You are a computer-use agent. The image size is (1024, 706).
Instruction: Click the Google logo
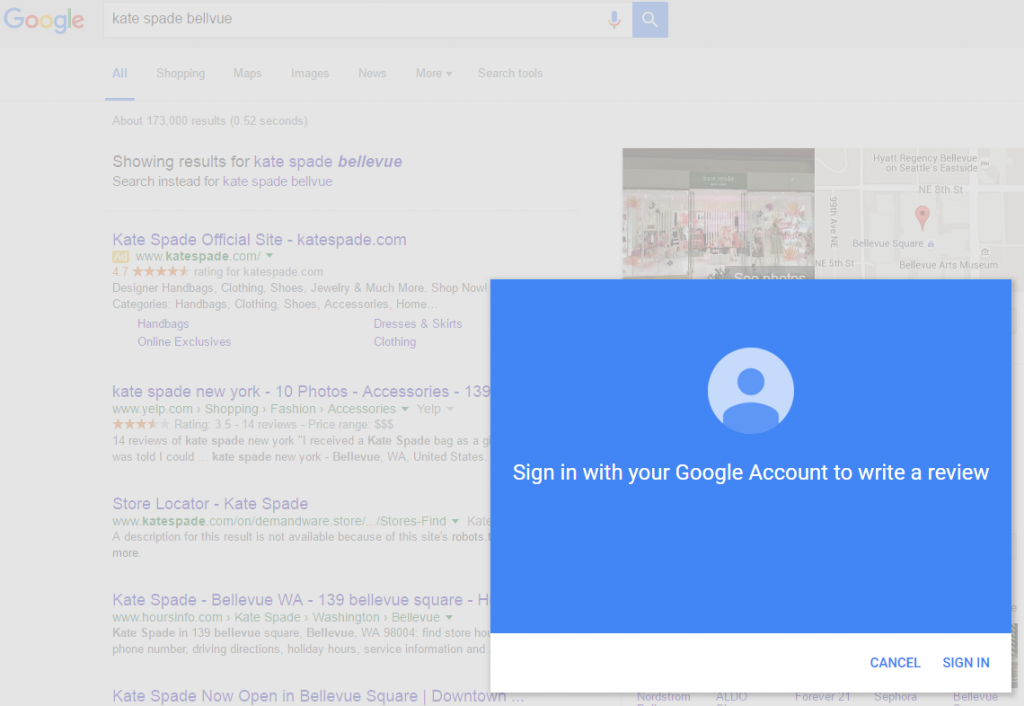coord(44,20)
